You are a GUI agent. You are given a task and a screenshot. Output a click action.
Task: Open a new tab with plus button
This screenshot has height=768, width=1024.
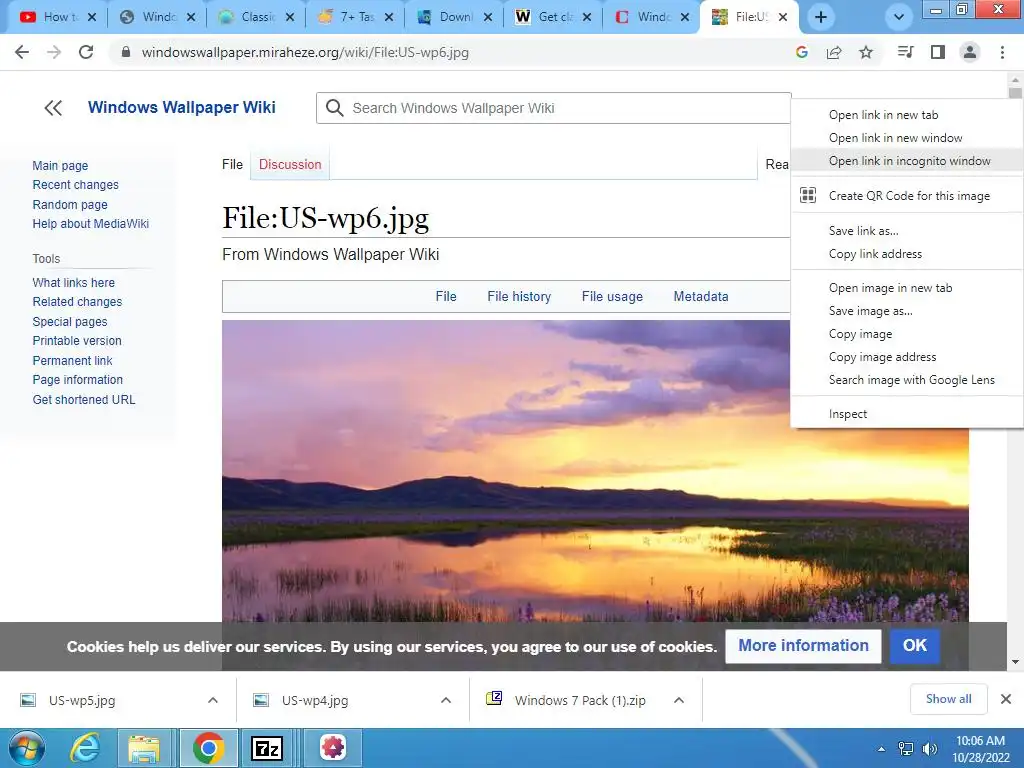point(821,18)
